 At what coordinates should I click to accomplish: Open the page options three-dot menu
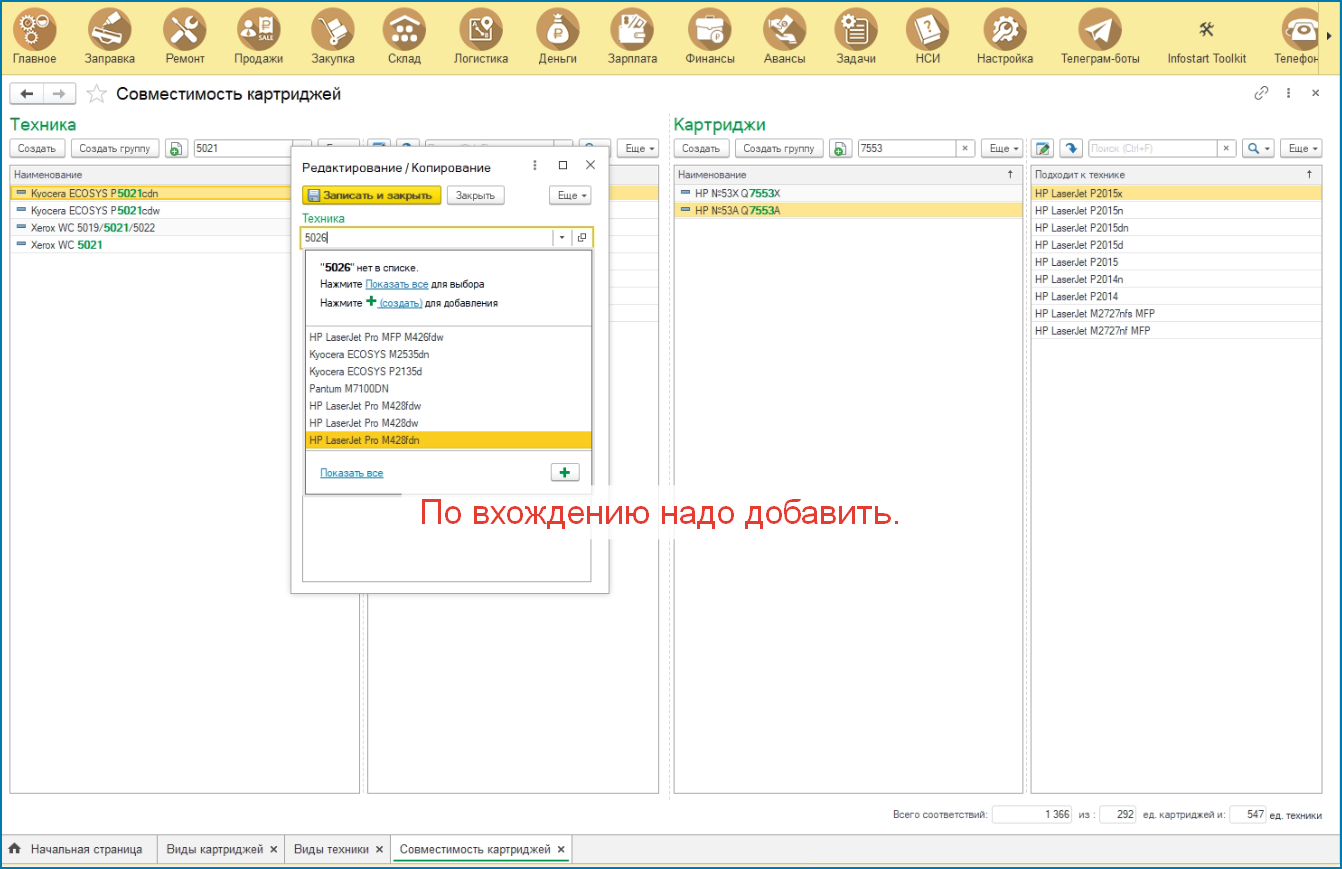[x=1289, y=93]
